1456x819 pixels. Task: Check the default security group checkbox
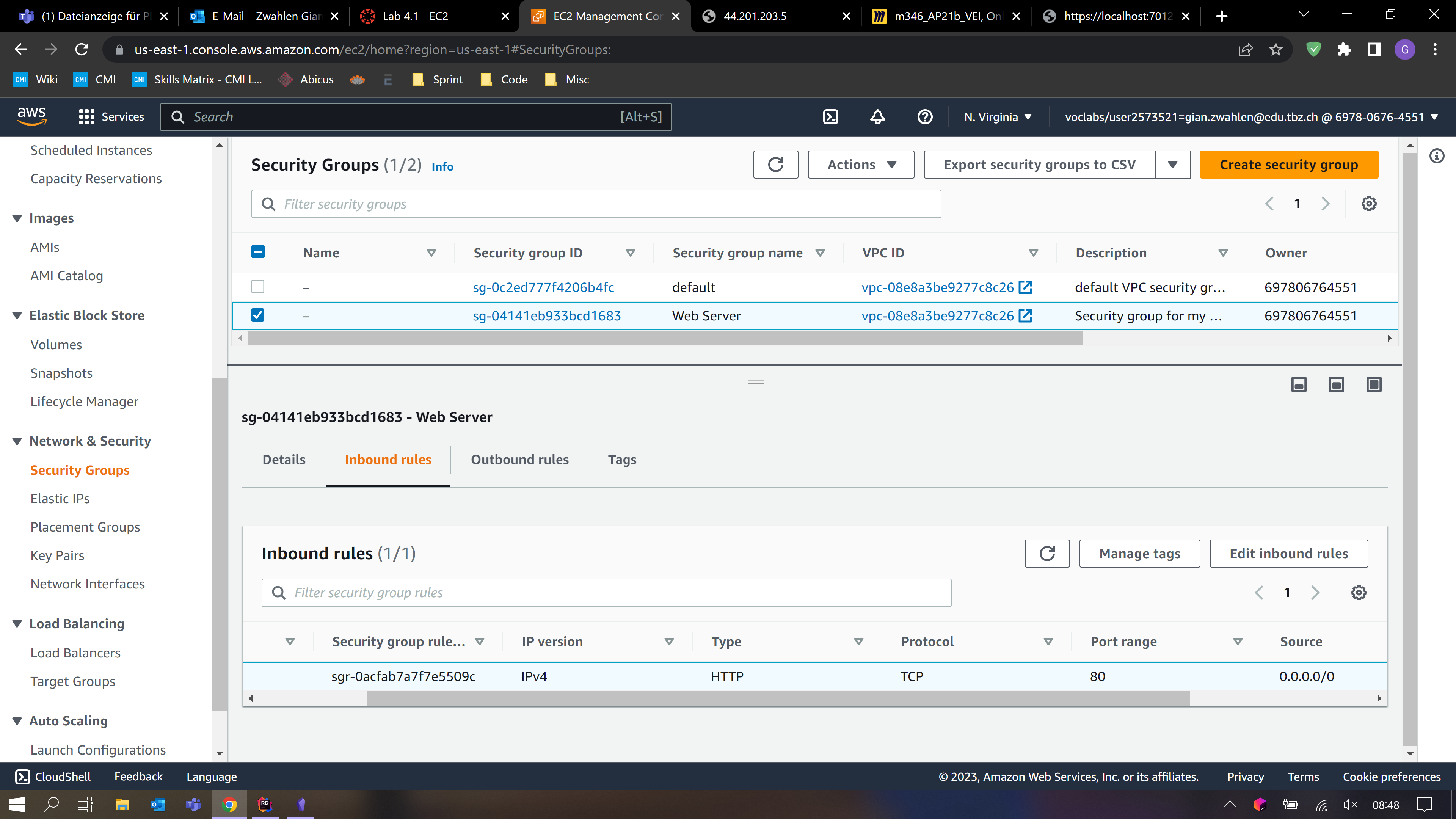click(x=258, y=287)
